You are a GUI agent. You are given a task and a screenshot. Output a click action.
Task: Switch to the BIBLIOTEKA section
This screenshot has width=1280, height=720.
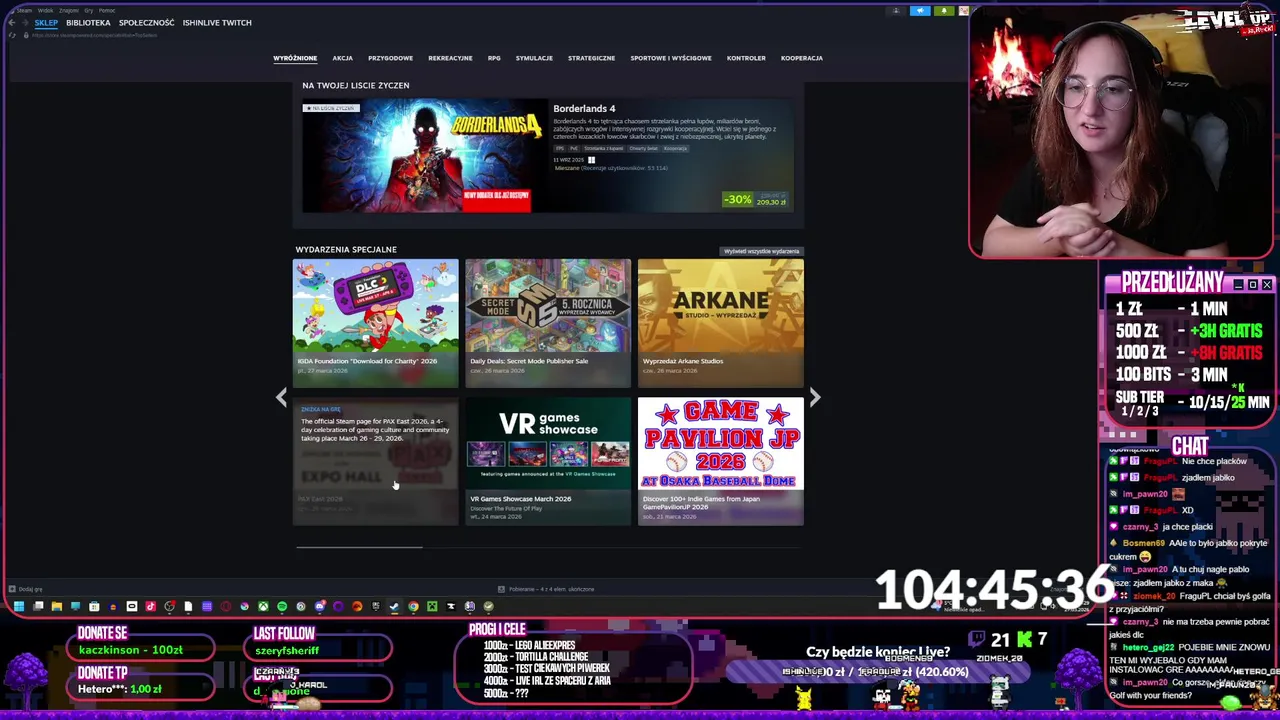(88, 23)
